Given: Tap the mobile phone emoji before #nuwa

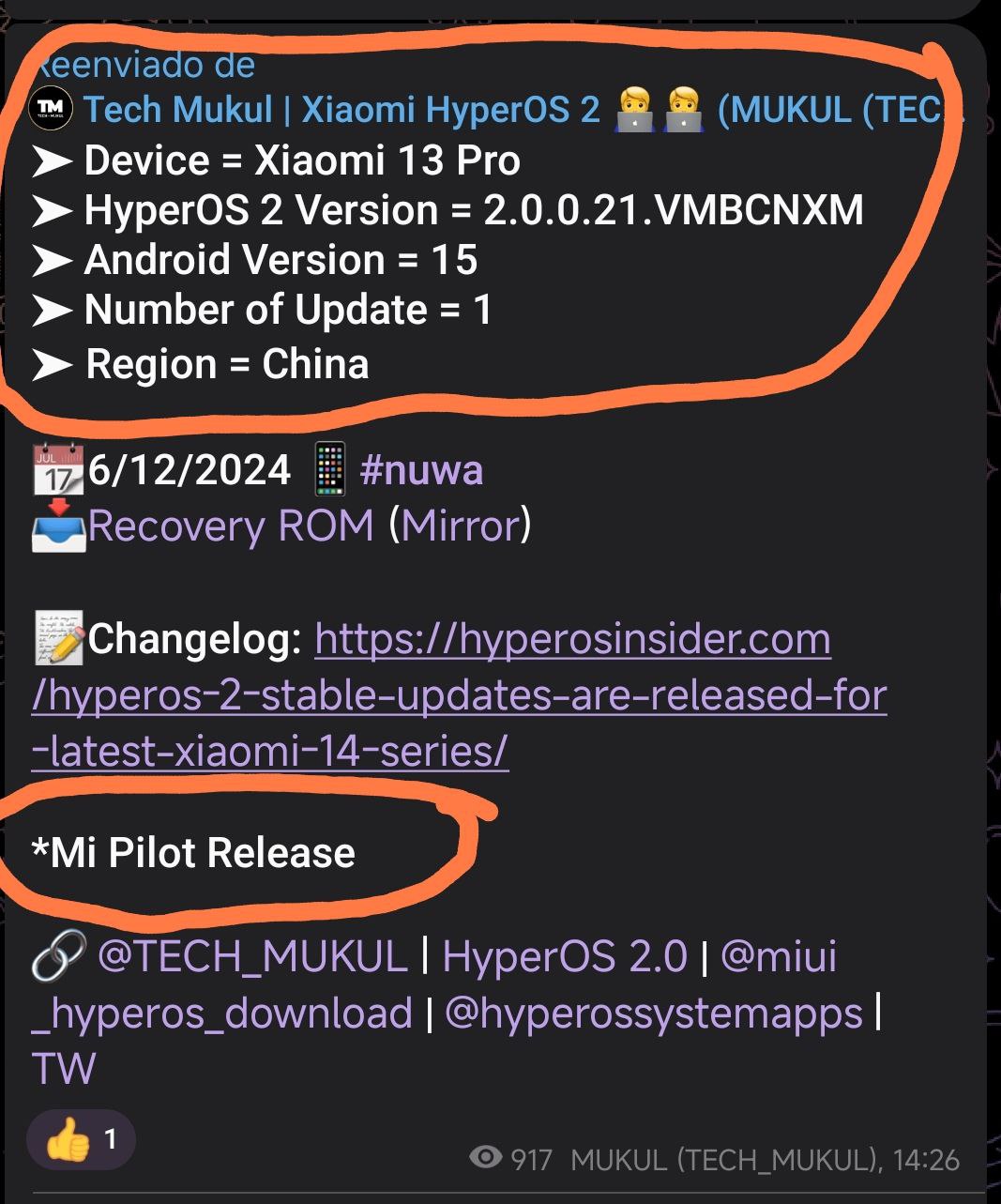Looking at the screenshot, I should (329, 468).
